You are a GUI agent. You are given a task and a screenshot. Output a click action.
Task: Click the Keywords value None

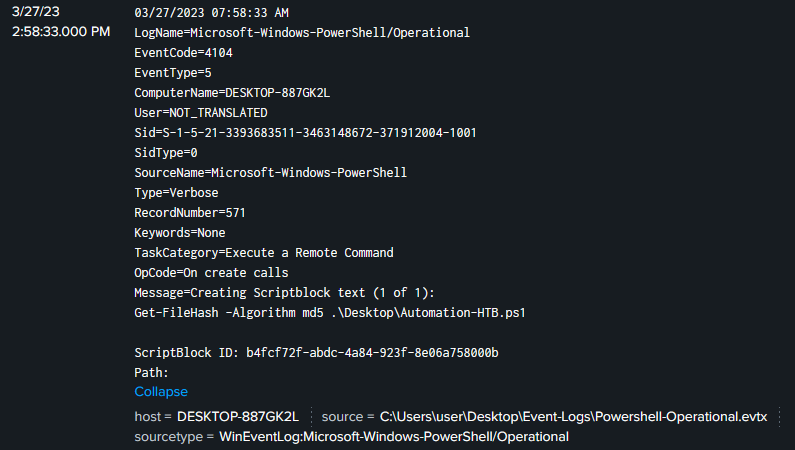click(211, 232)
